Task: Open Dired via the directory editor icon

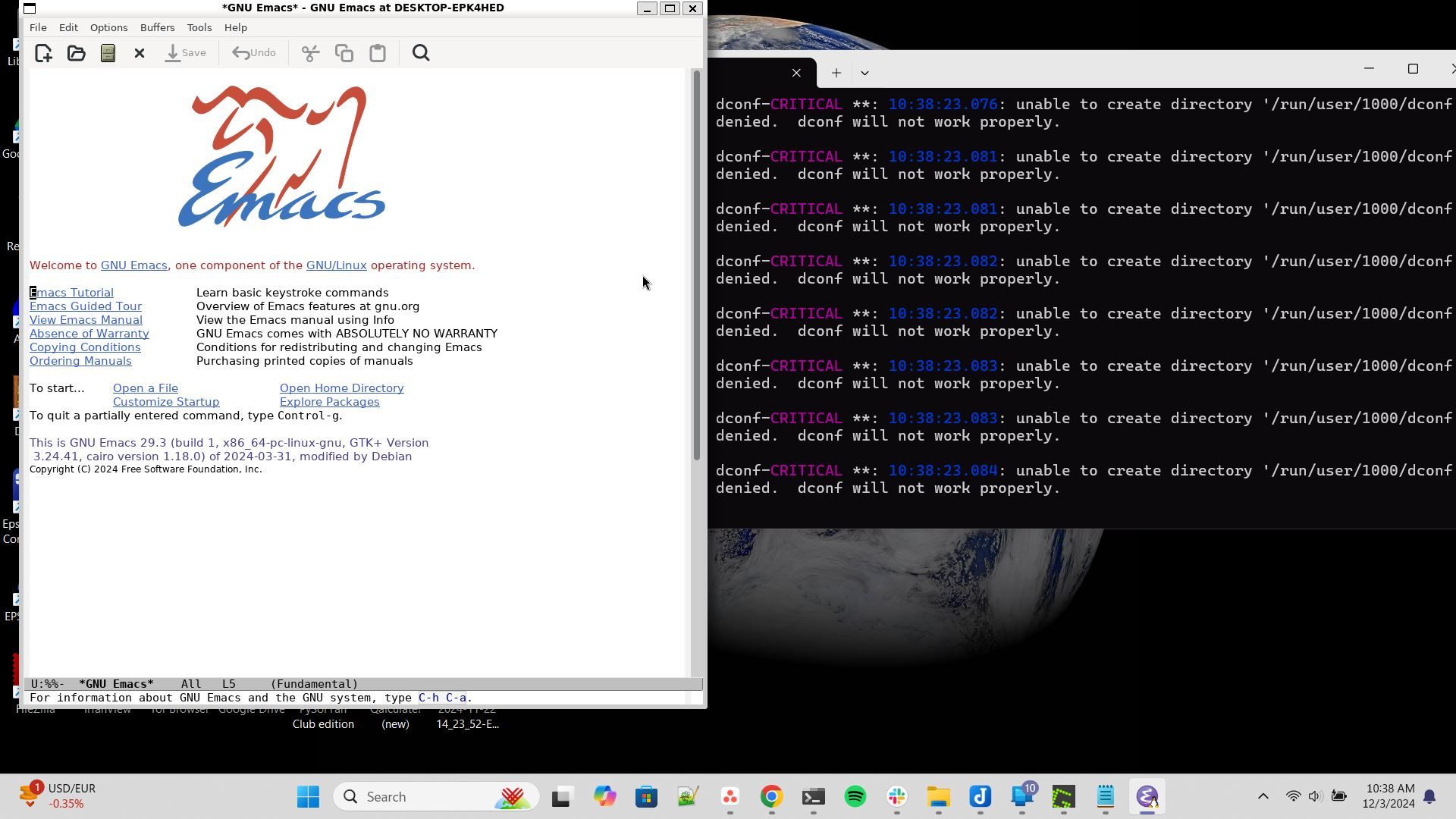Action: tap(107, 52)
